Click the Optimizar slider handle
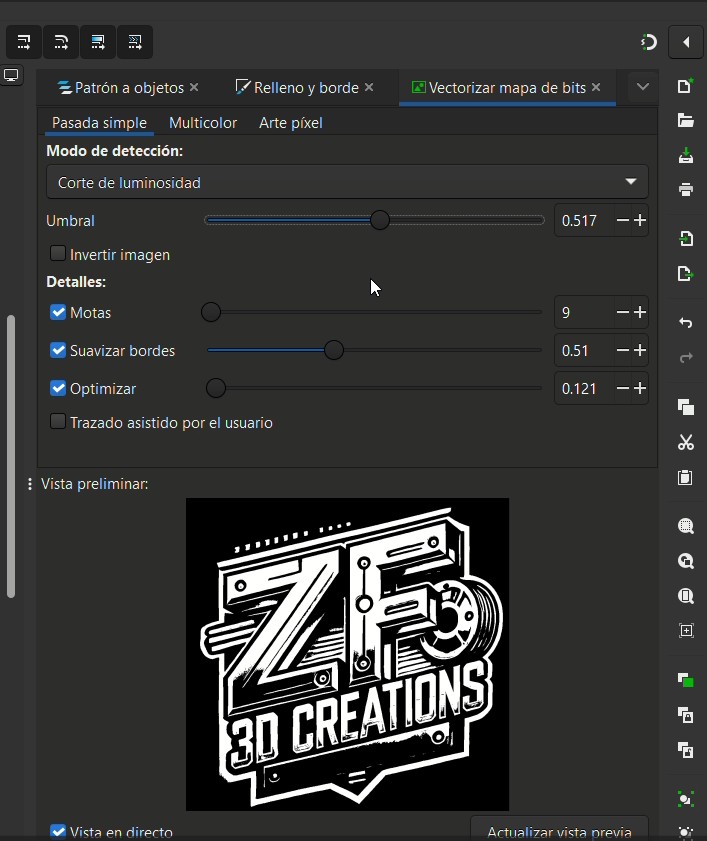Image resolution: width=707 pixels, height=841 pixels. 216,388
